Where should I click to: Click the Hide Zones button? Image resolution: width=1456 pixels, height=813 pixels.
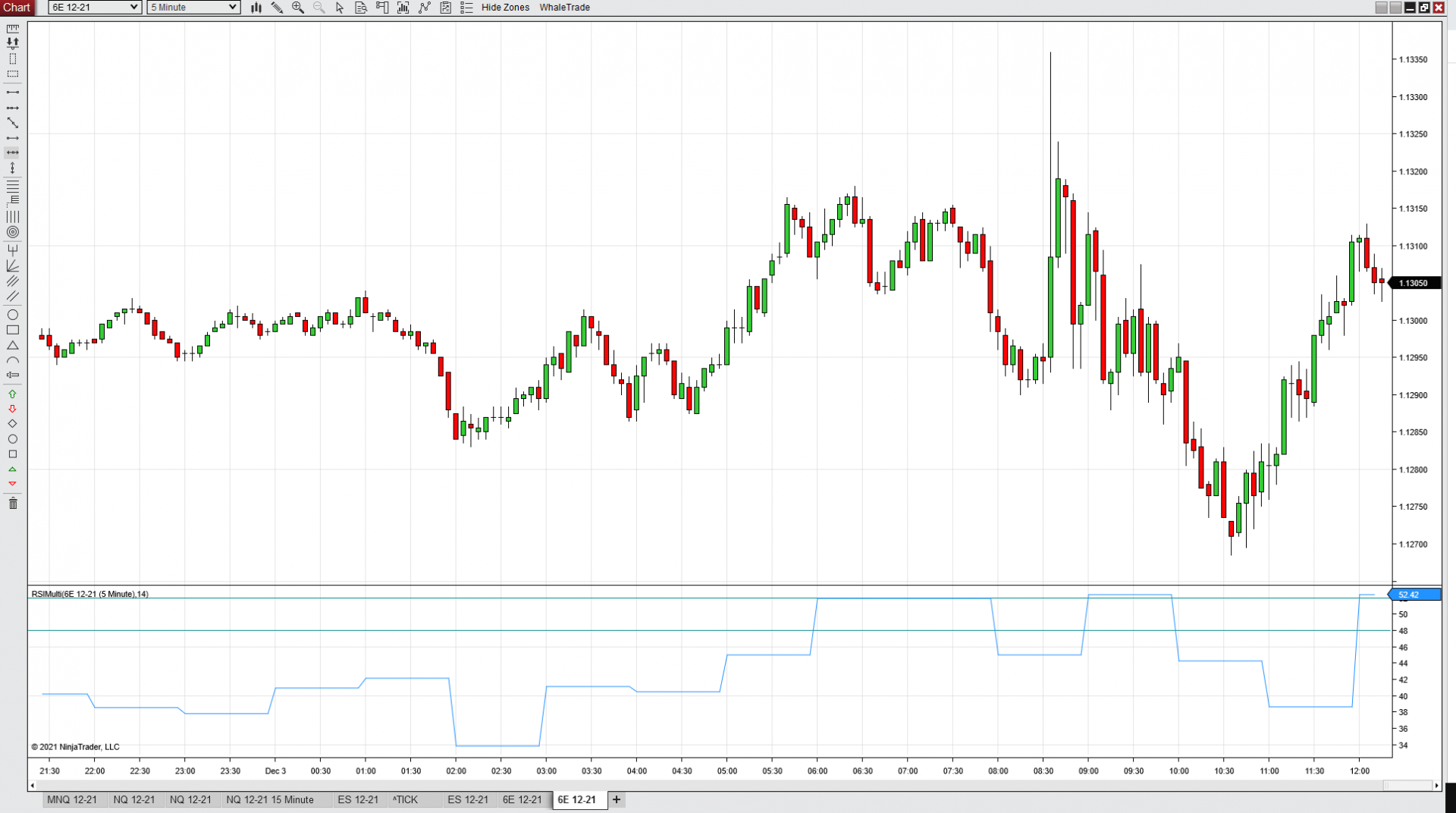click(506, 8)
